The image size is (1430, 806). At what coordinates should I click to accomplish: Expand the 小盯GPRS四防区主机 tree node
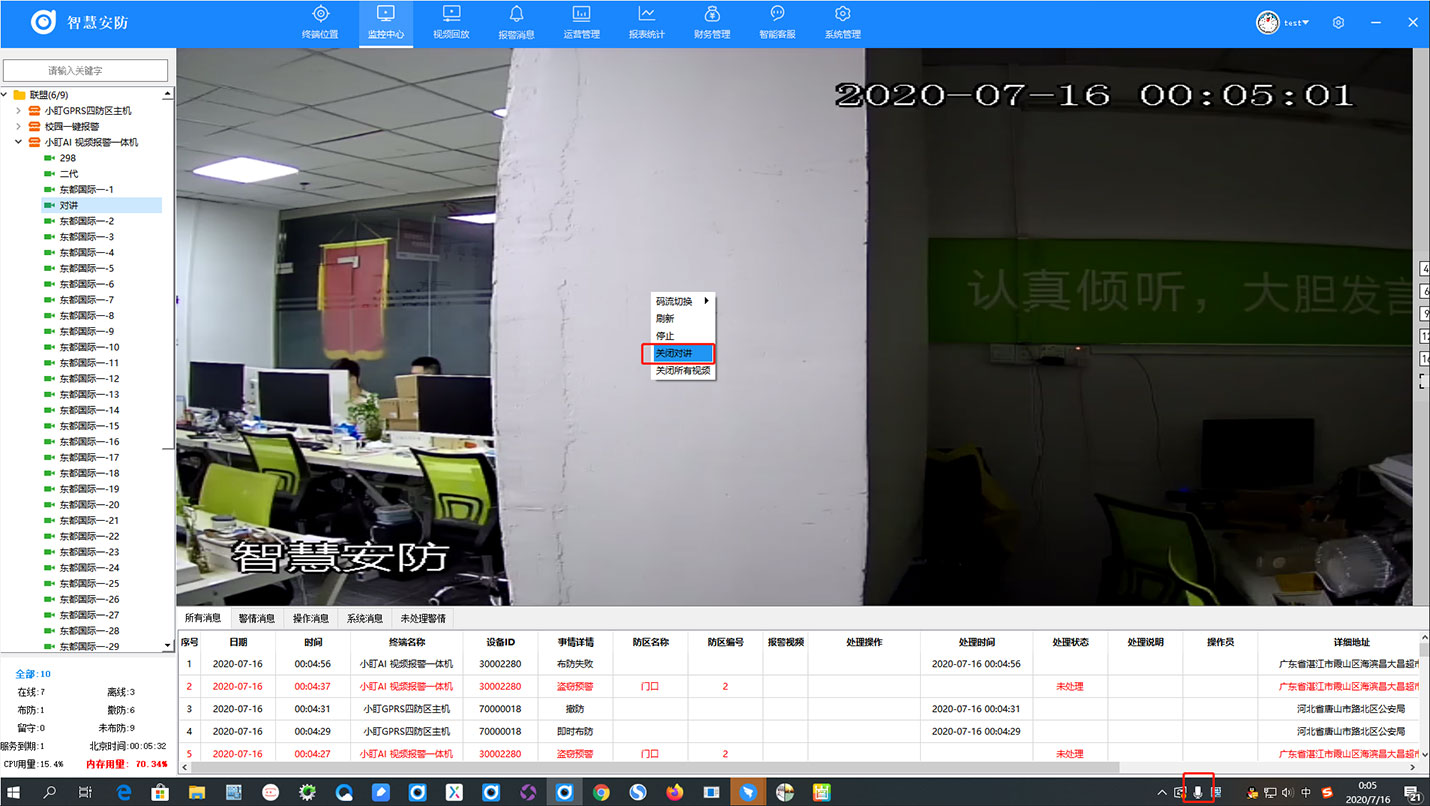[18, 111]
